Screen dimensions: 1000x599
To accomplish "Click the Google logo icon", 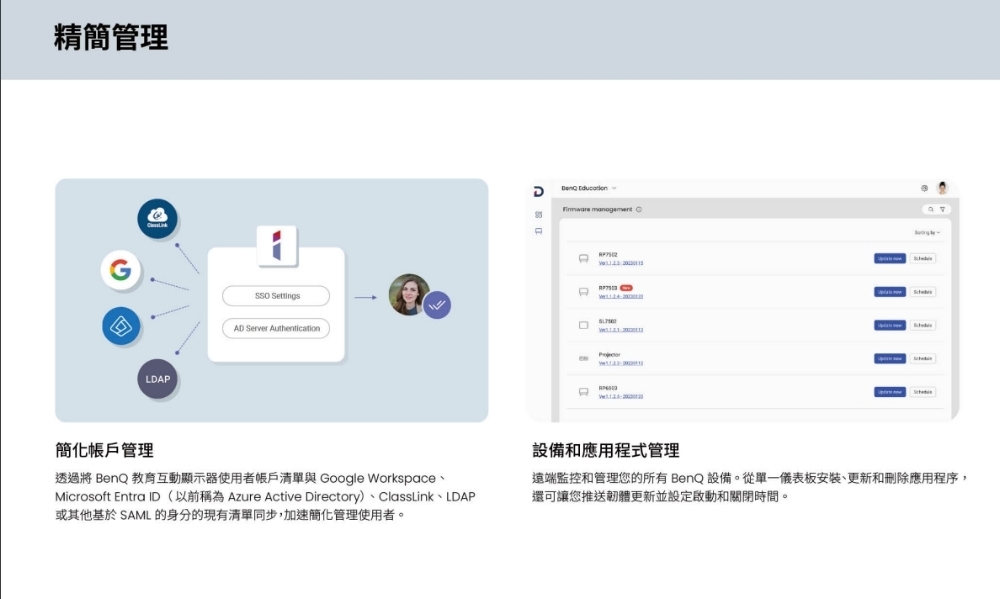I will 120,270.
